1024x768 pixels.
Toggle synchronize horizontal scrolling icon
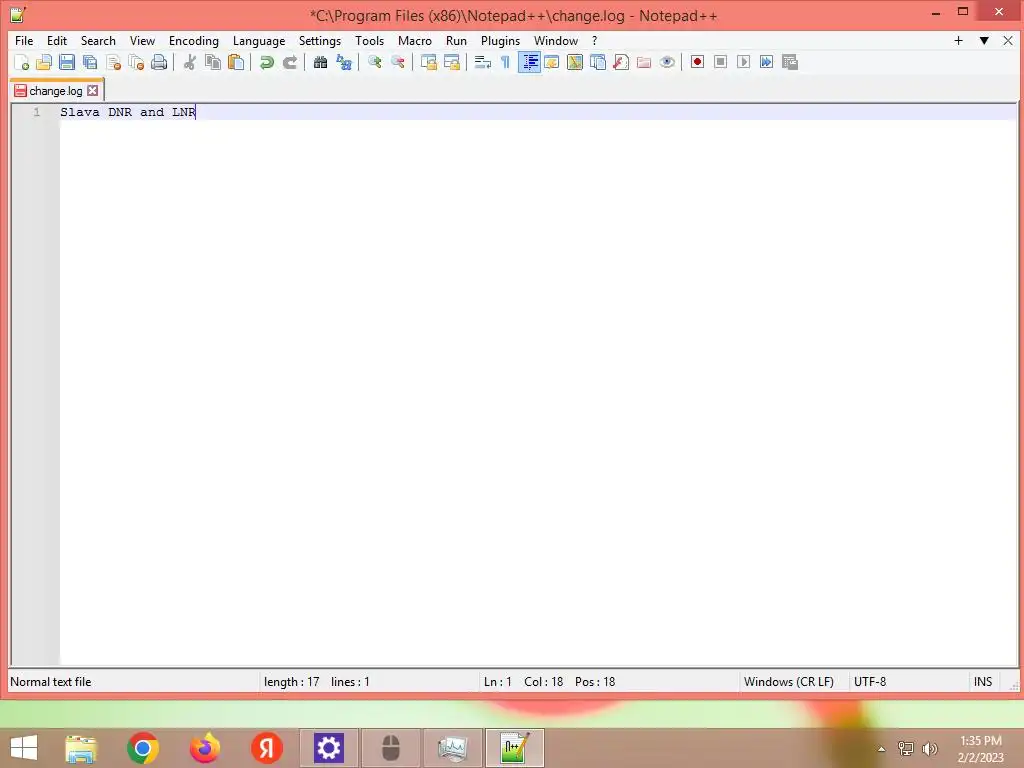(451, 63)
